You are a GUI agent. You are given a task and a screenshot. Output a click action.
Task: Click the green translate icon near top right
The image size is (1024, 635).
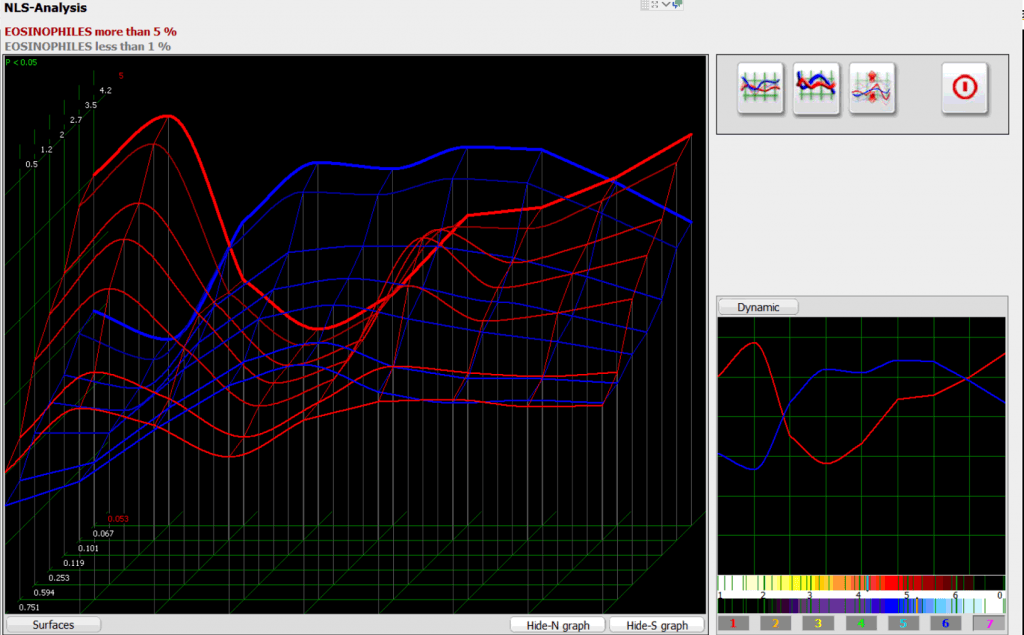point(678,5)
